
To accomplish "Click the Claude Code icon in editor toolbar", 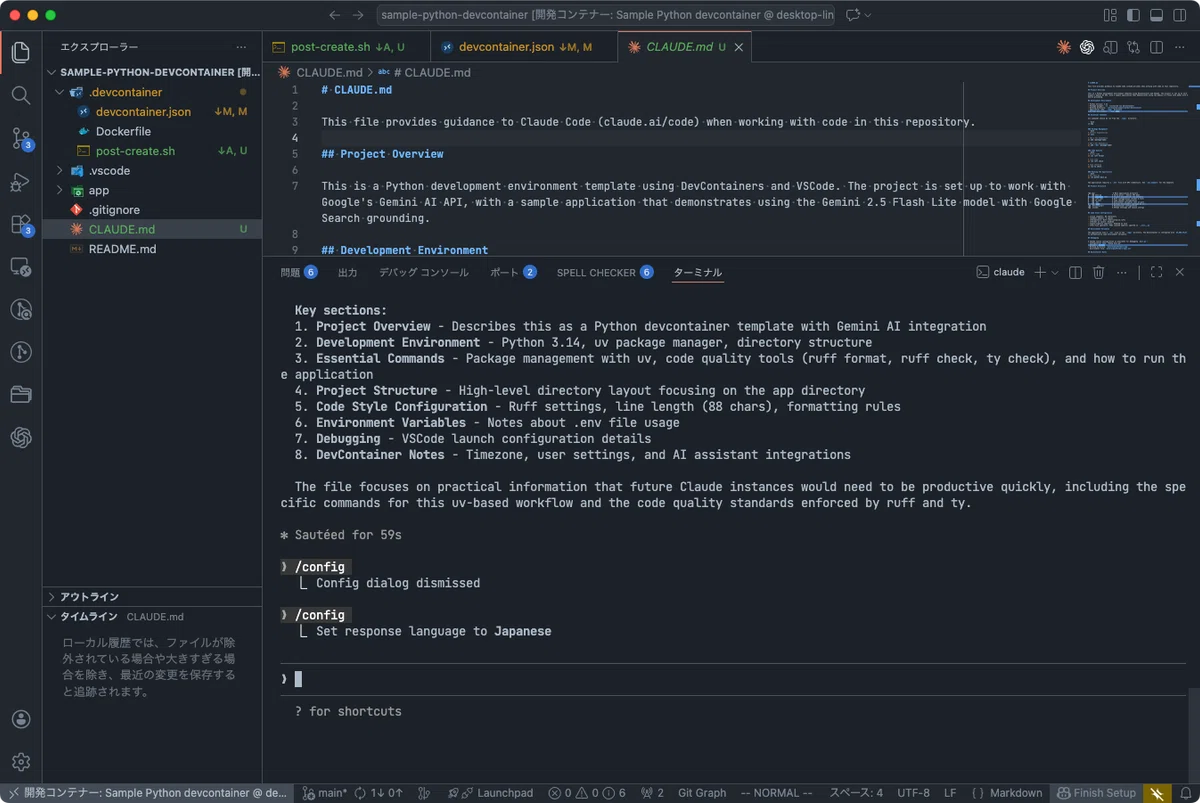I will coord(1064,47).
